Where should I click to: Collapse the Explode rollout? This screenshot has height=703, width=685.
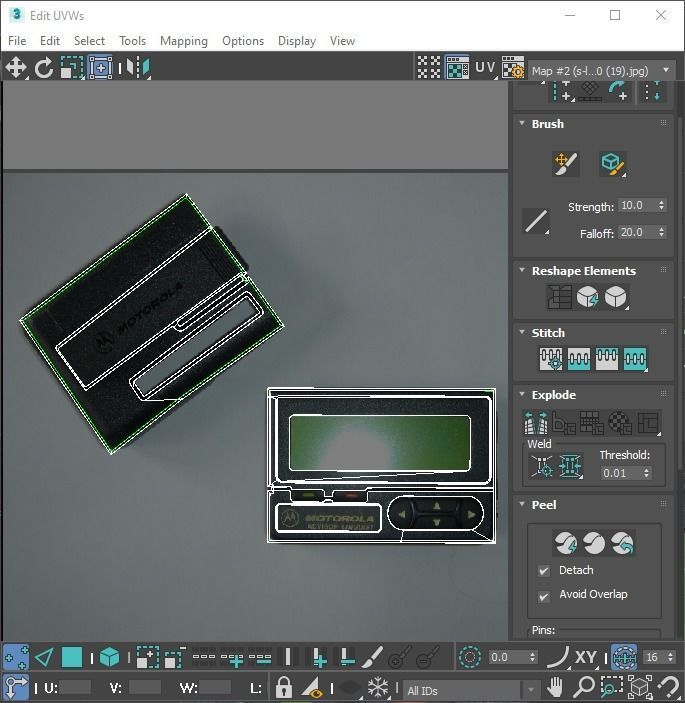(x=522, y=394)
